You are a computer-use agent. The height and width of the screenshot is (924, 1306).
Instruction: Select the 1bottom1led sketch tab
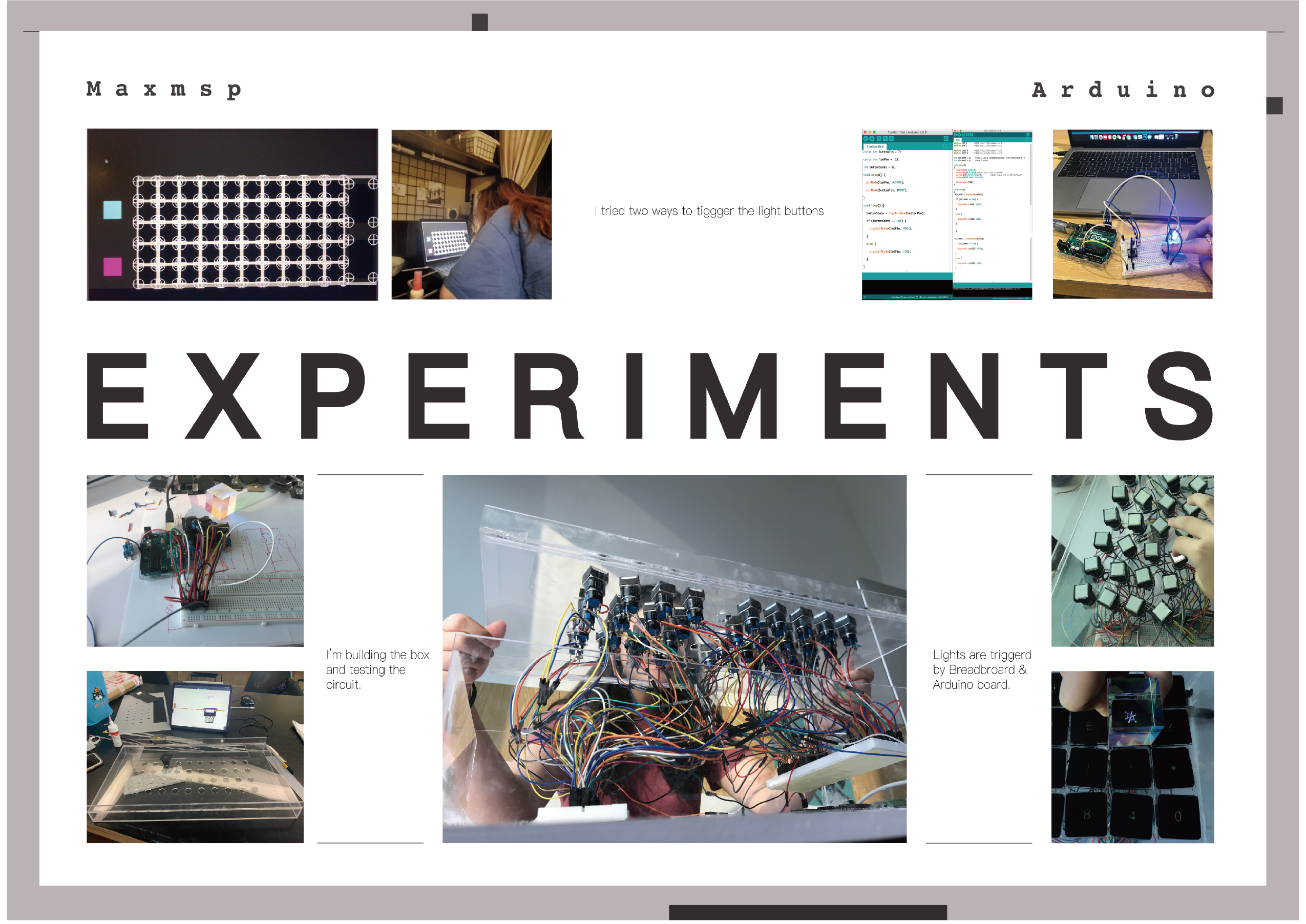[x=875, y=147]
